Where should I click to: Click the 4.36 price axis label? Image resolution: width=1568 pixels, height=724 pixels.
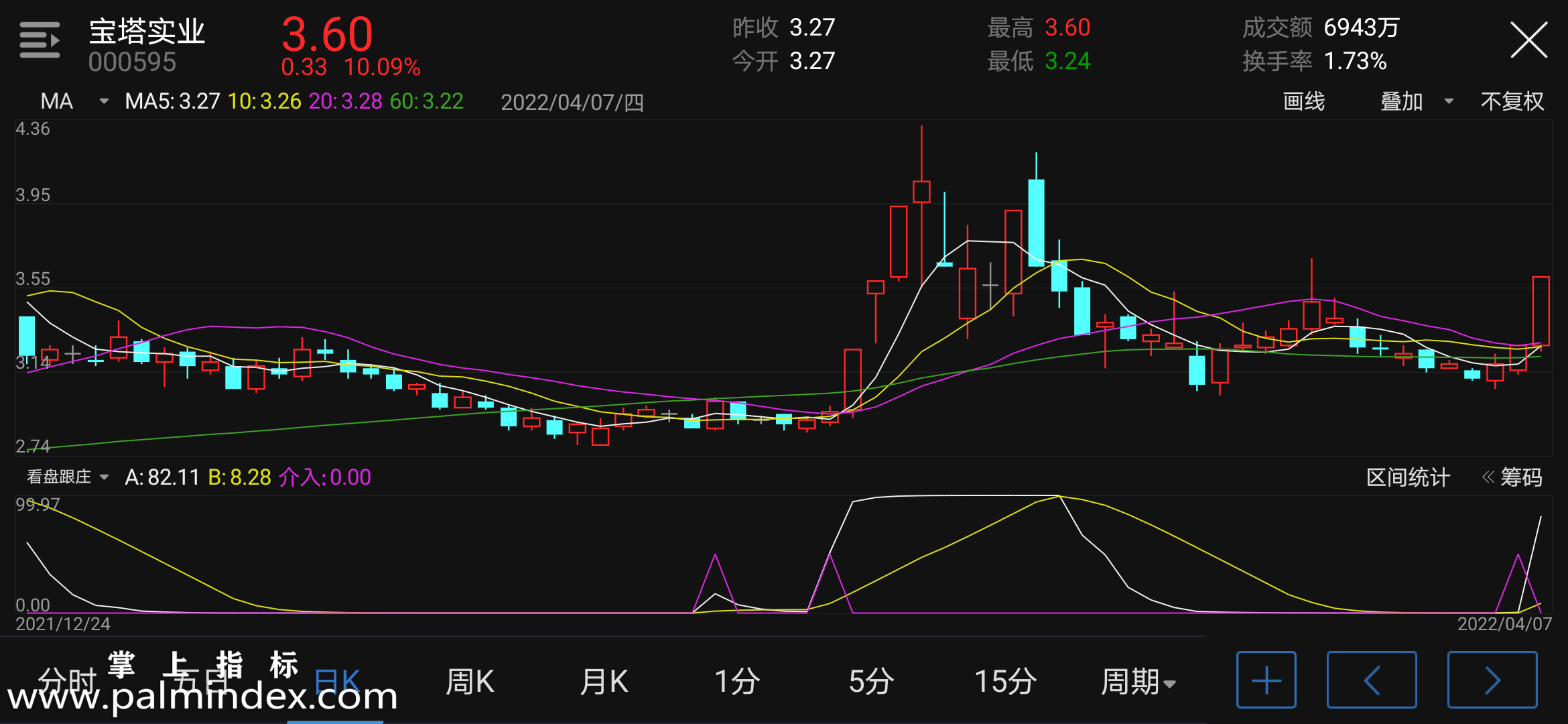pyautogui.click(x=32, y=129)
